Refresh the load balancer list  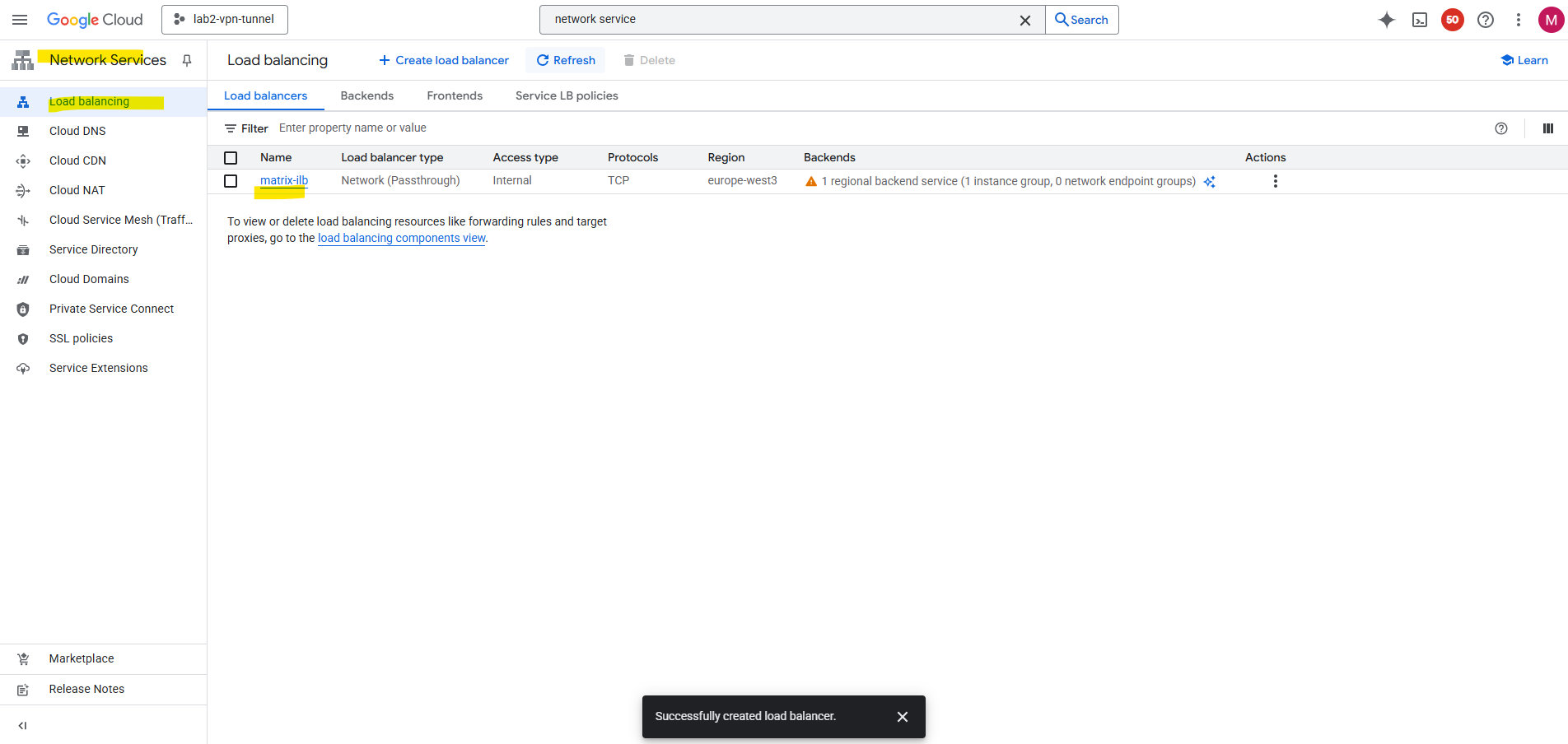click(566, 60)
